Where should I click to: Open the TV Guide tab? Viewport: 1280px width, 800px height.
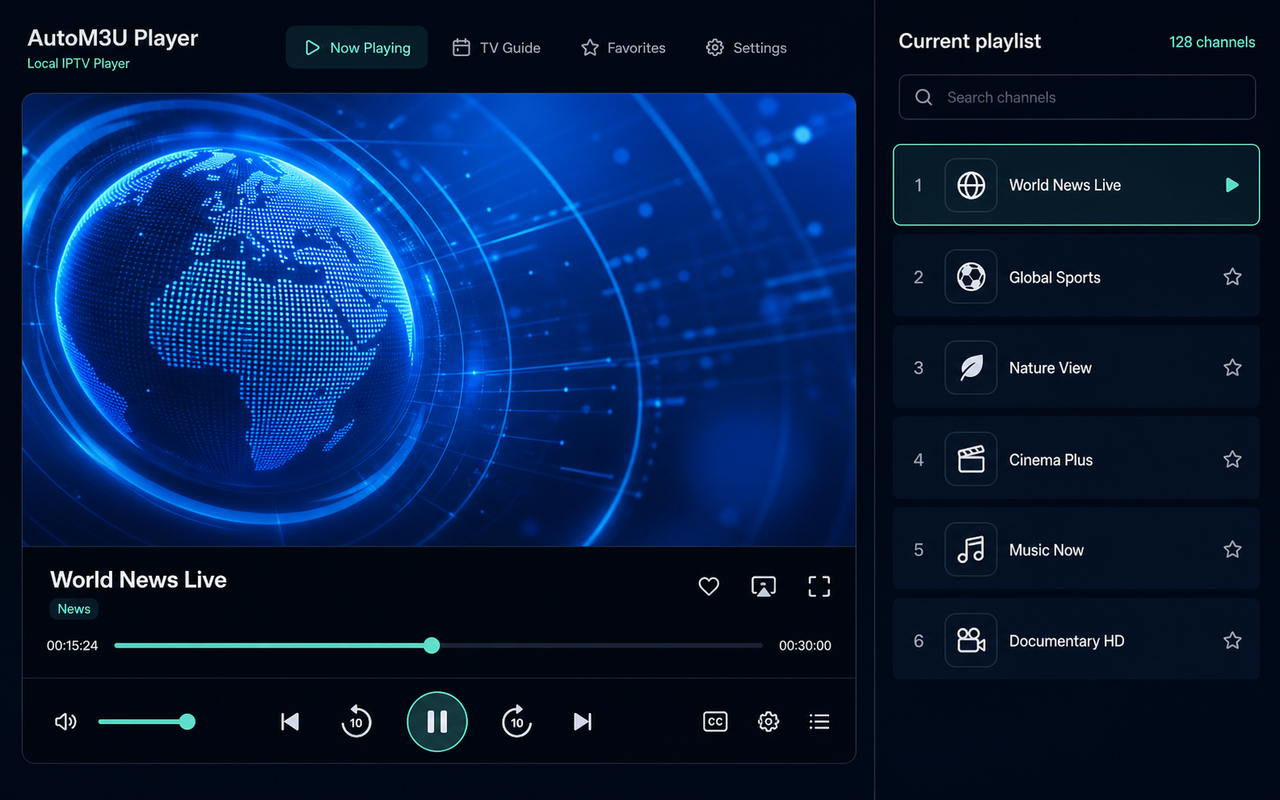click(496, 47)
